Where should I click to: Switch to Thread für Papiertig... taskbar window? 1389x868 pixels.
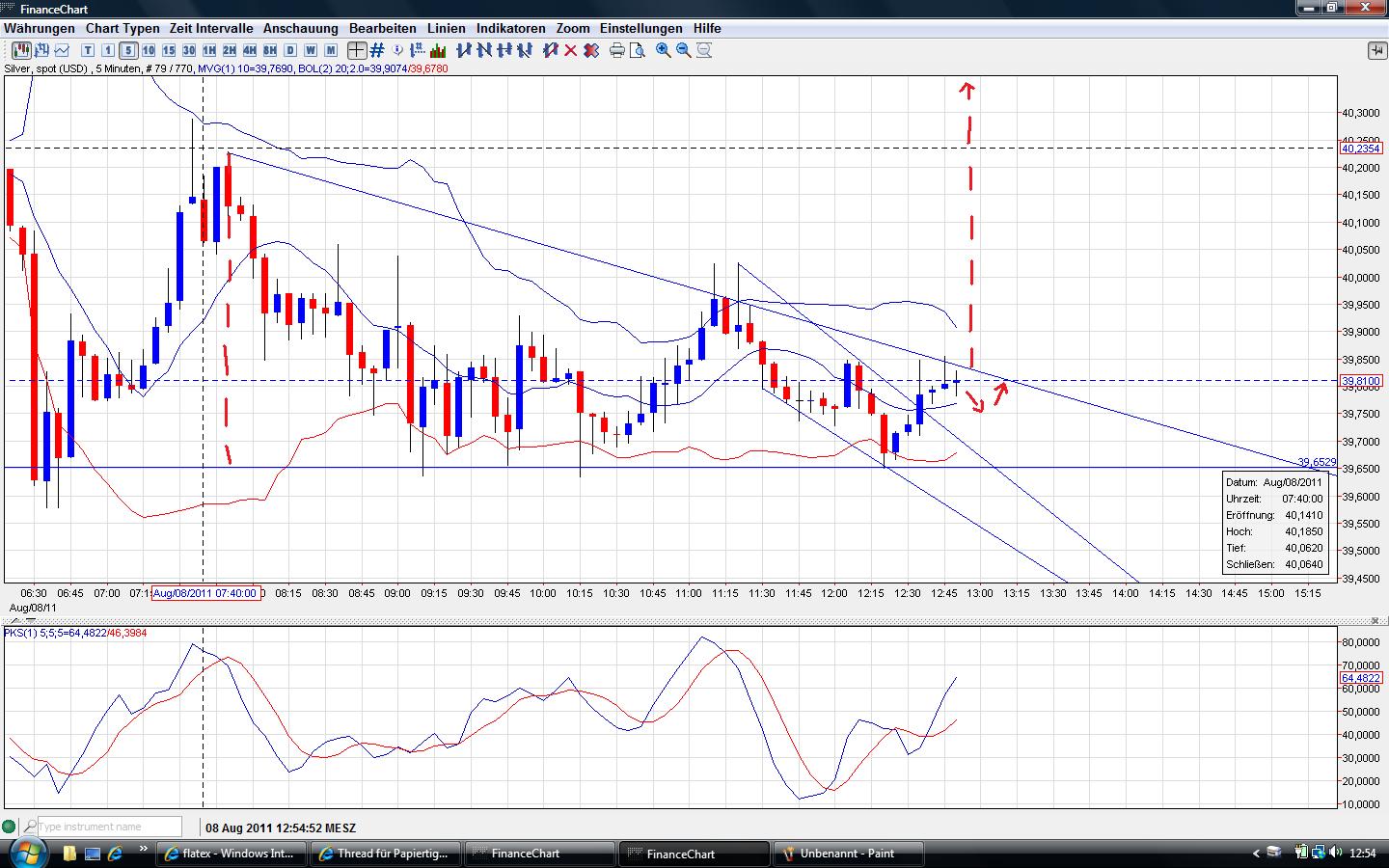pyautogui.click(x=386, y=854)
